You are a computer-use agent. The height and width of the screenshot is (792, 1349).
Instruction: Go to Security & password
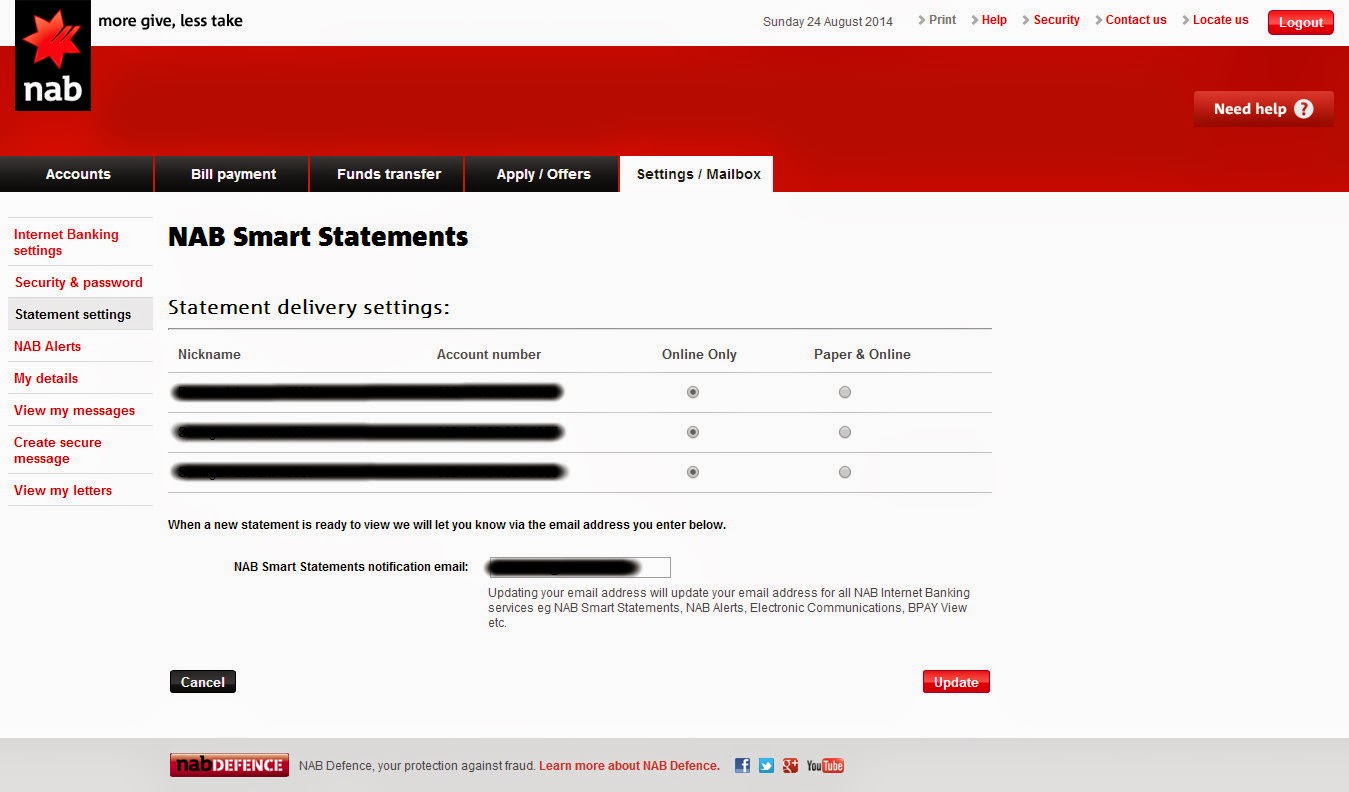coord(79,282)
